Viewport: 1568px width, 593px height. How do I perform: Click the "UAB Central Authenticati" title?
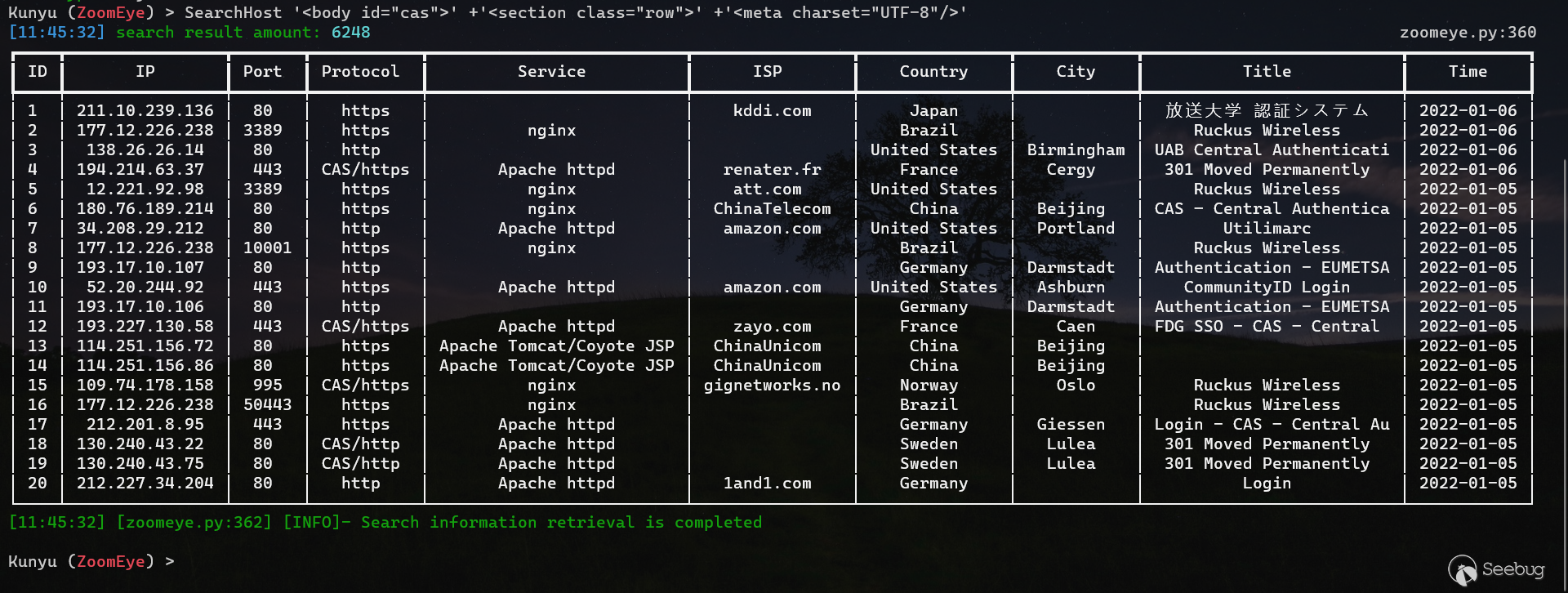(1272, 150)
